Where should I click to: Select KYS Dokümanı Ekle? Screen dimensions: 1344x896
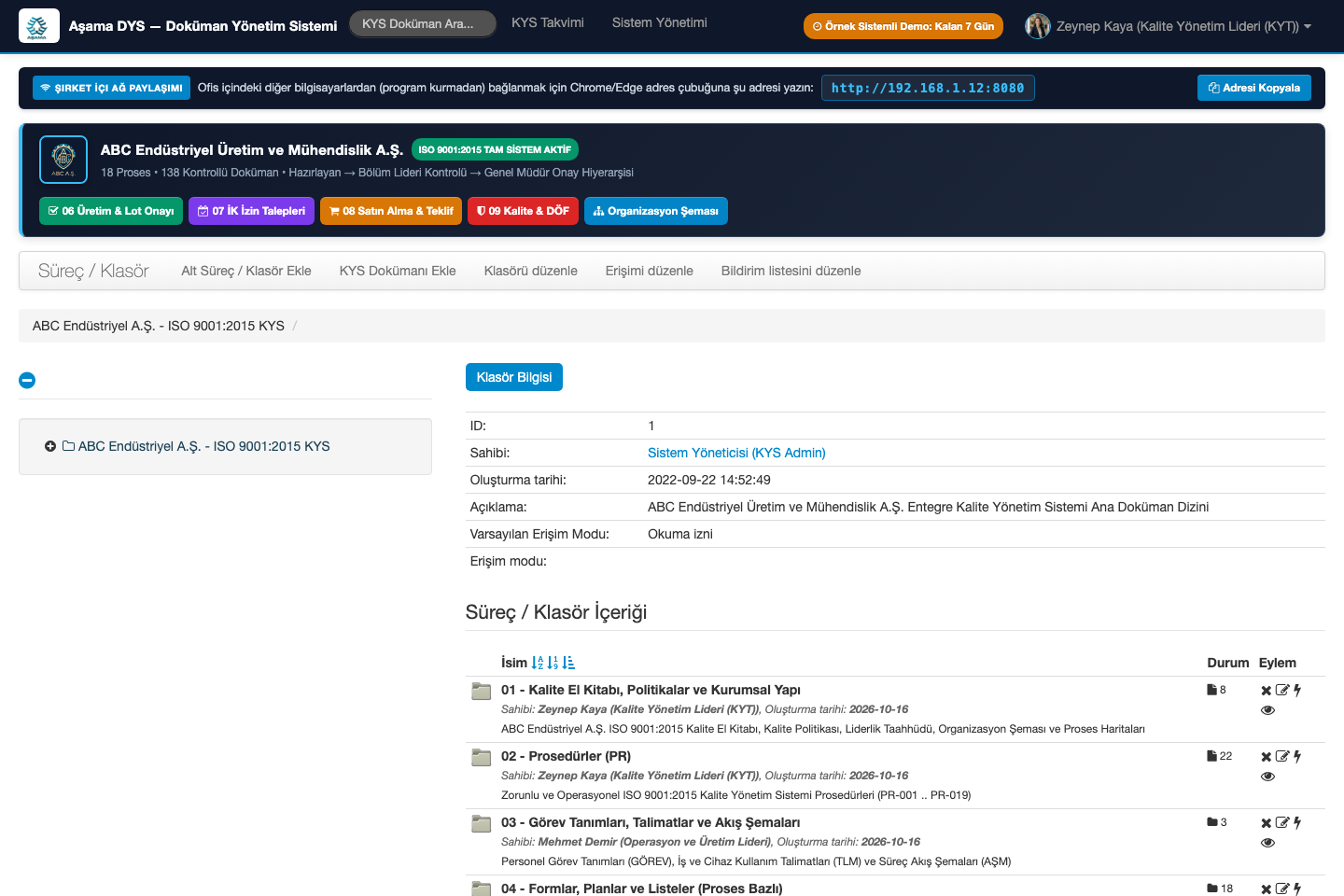pyautogui.click(x=398, y=271)
